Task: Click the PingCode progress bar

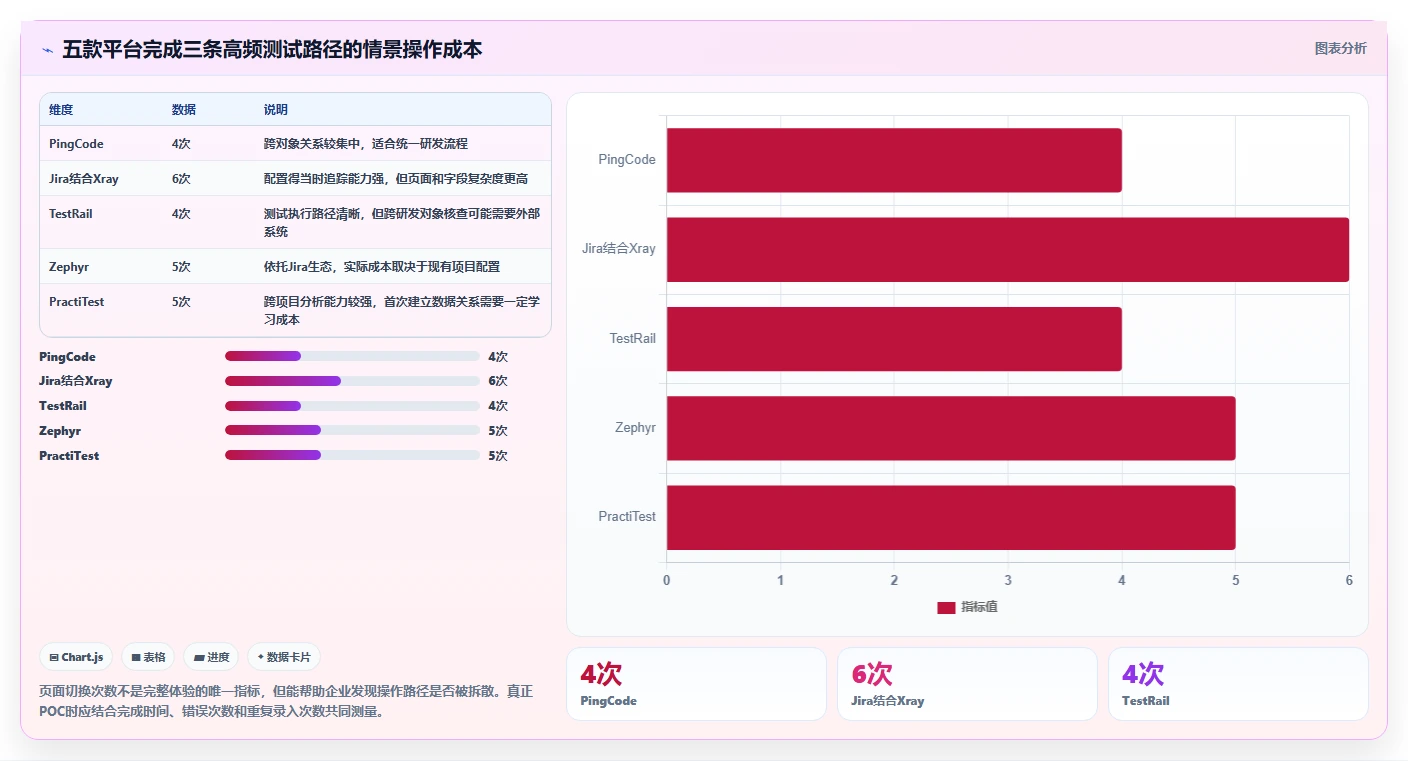Action: (352, 356)
